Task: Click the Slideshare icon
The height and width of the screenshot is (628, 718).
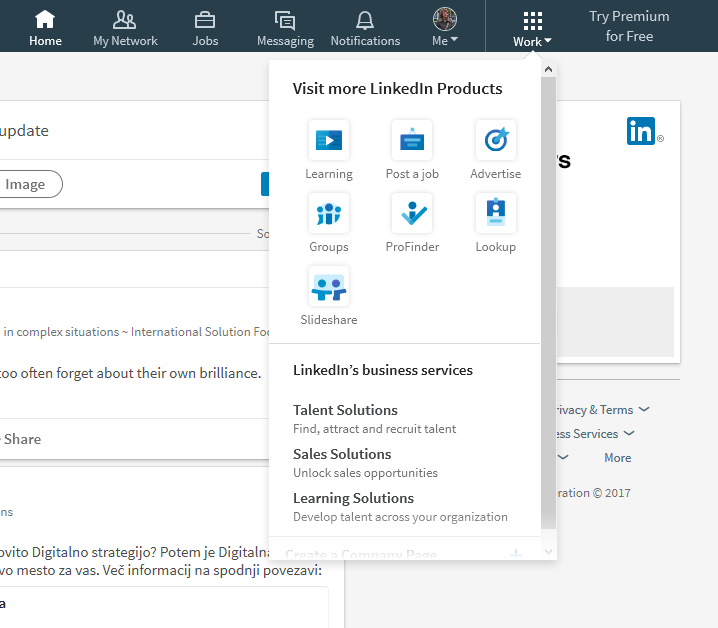Action: pyautogui.click(x=329, y=287)
